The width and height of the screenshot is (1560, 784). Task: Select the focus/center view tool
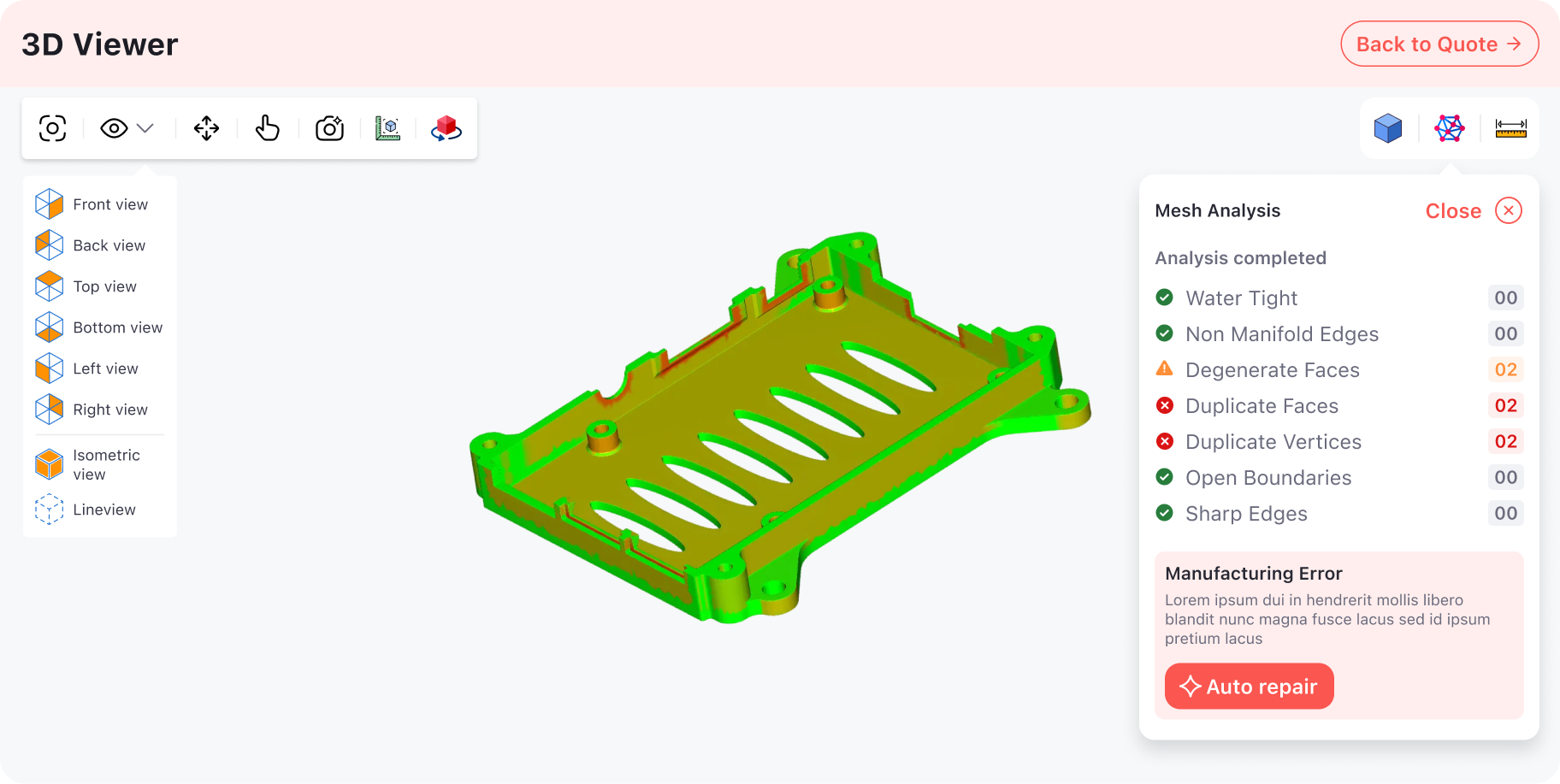pyautogui.click(x=52, y=127)
